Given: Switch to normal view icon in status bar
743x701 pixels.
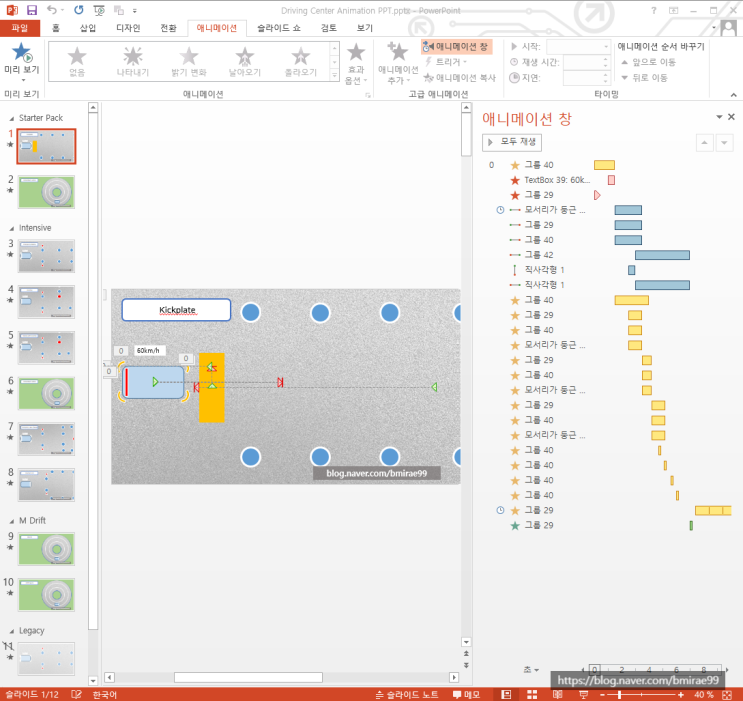Looking at the screenshot, I should [506, 694].
